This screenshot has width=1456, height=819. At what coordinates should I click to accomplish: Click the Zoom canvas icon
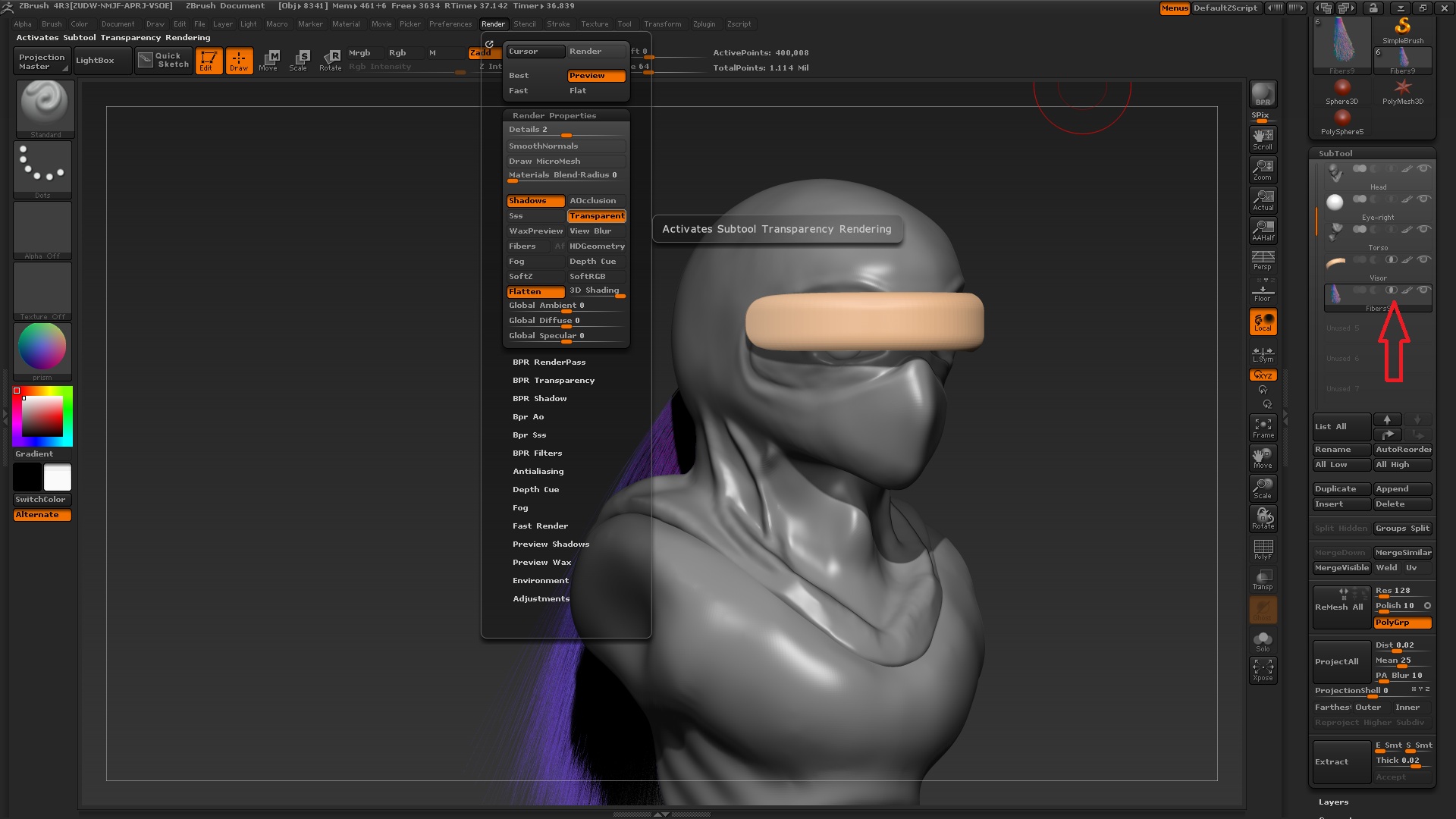pos(1263,169)
